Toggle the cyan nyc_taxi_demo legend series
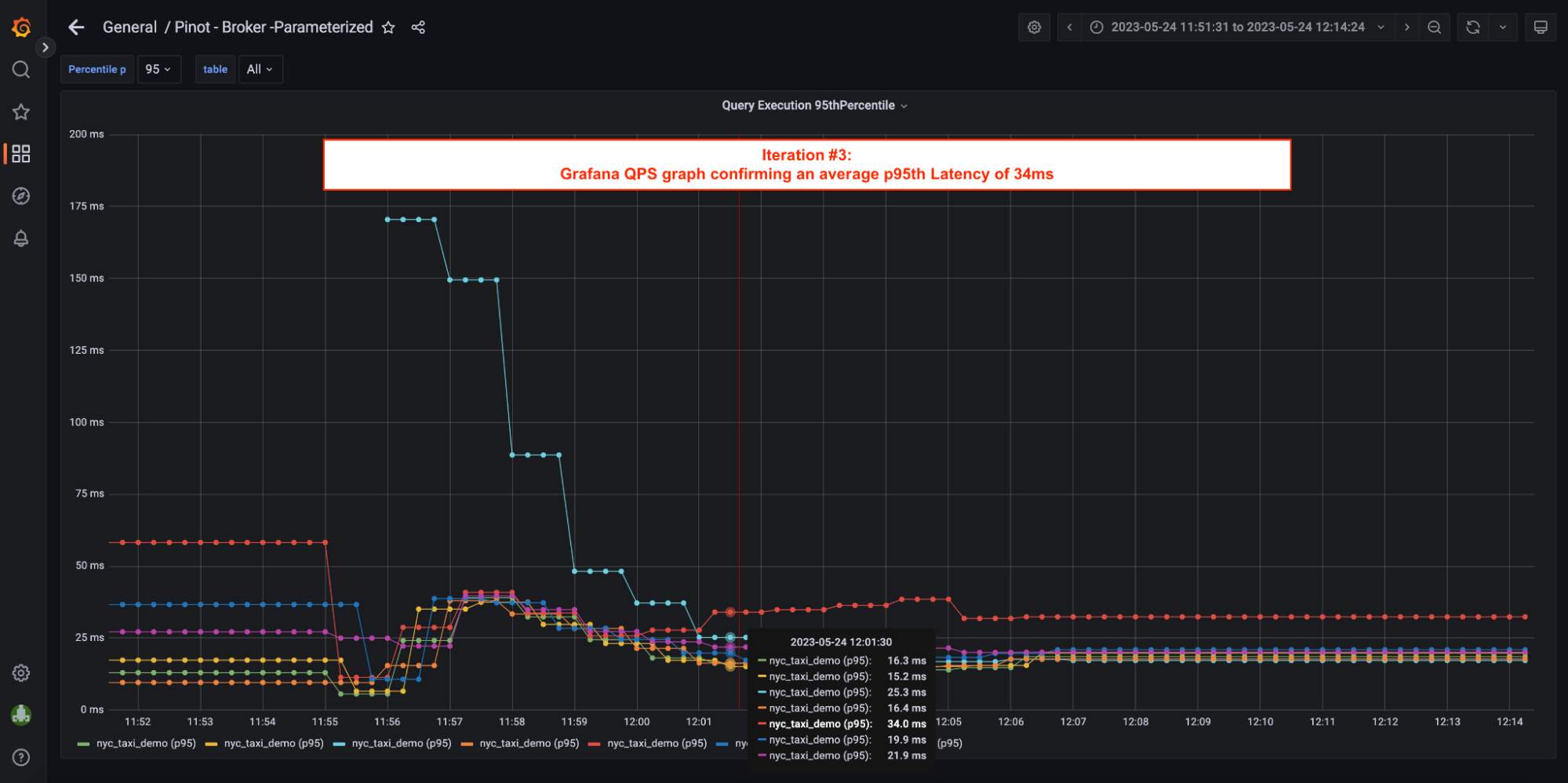The width and height of the screenshot is (1568, 783). [x=402, y=743]
